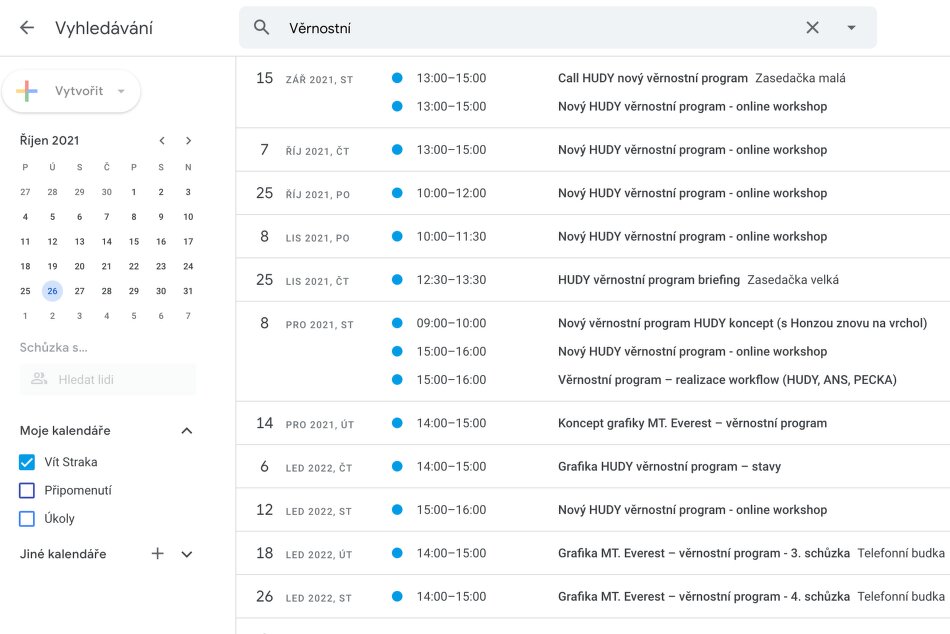Image resolution: width=950 pixels, height=634 pixels.
Task: Go to next month in mini calendar
Action: tap(188, 141)
